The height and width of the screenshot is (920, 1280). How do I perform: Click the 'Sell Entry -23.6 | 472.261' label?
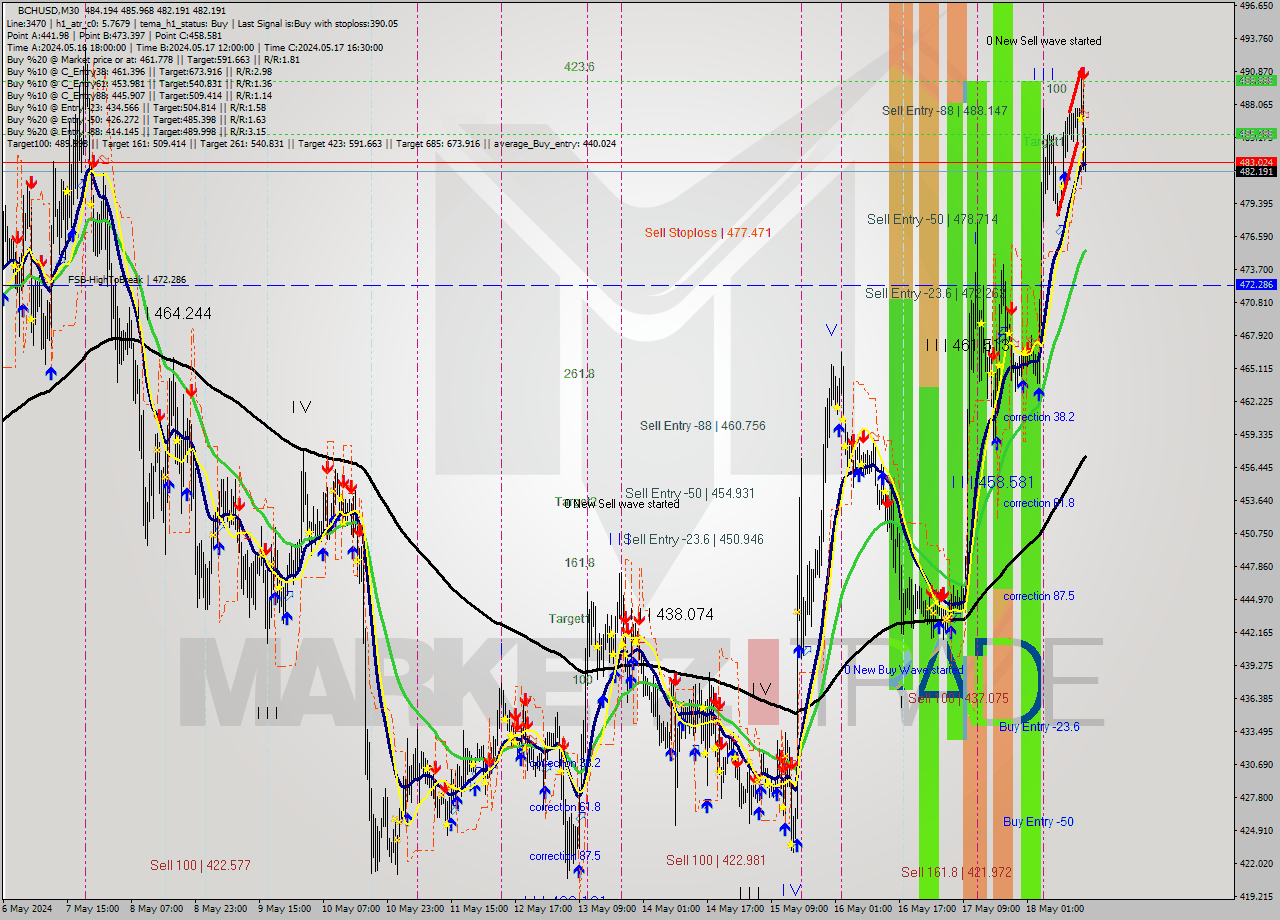(936, 293)
